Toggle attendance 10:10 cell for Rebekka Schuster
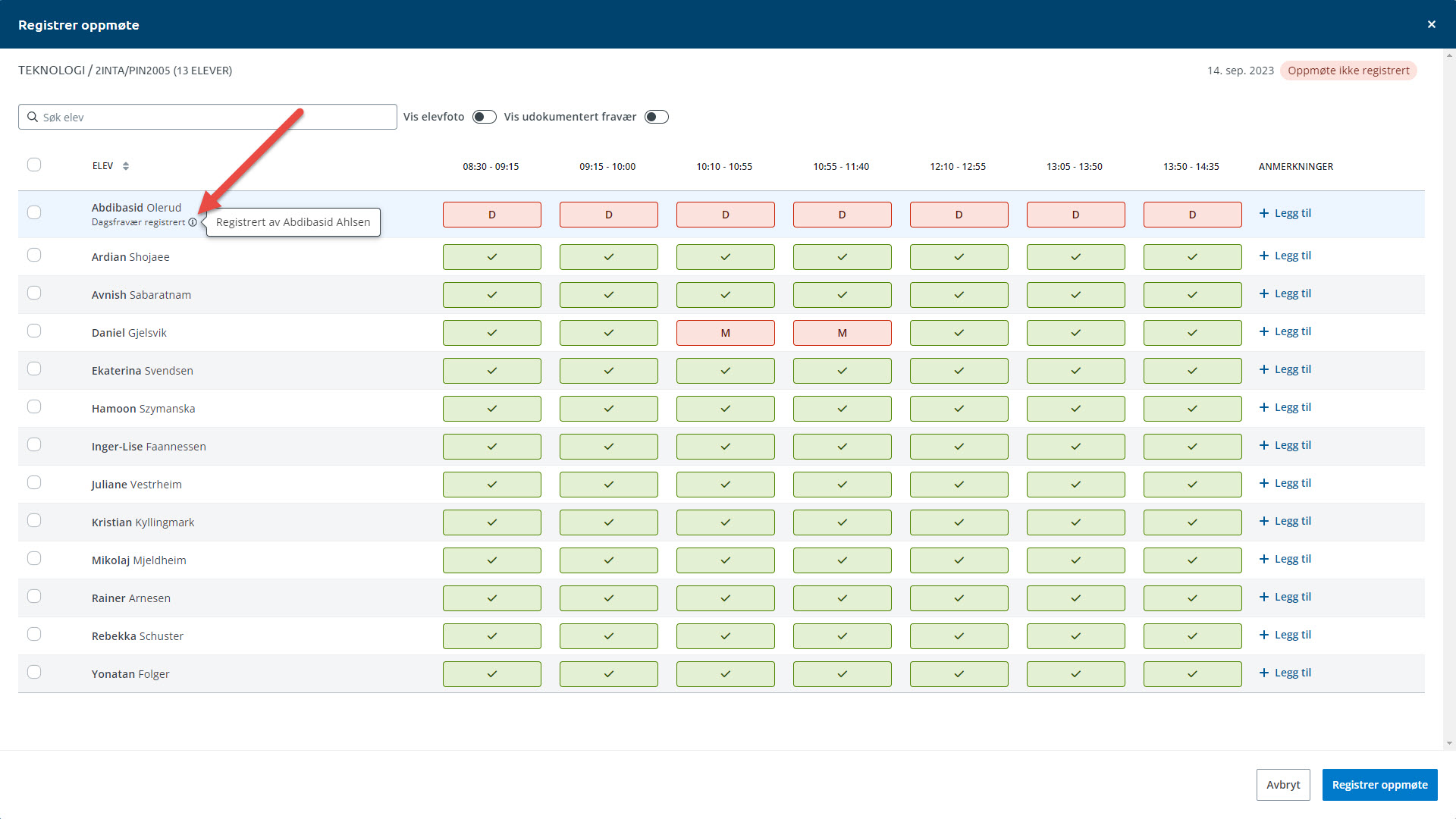Image resolution: width=1456 pixels, height=819 pixels. click(726, 636)
